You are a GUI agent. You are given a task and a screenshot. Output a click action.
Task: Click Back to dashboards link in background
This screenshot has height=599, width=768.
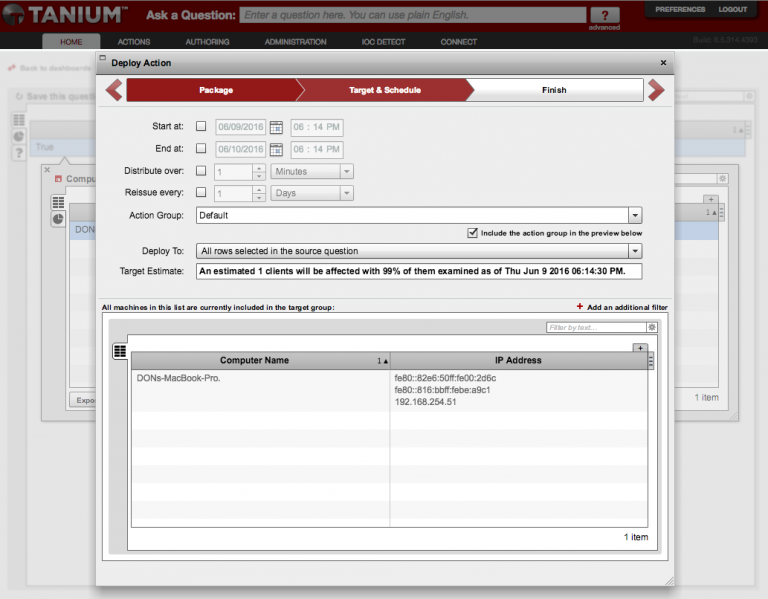pyautogui.click(x=55, y=68)
